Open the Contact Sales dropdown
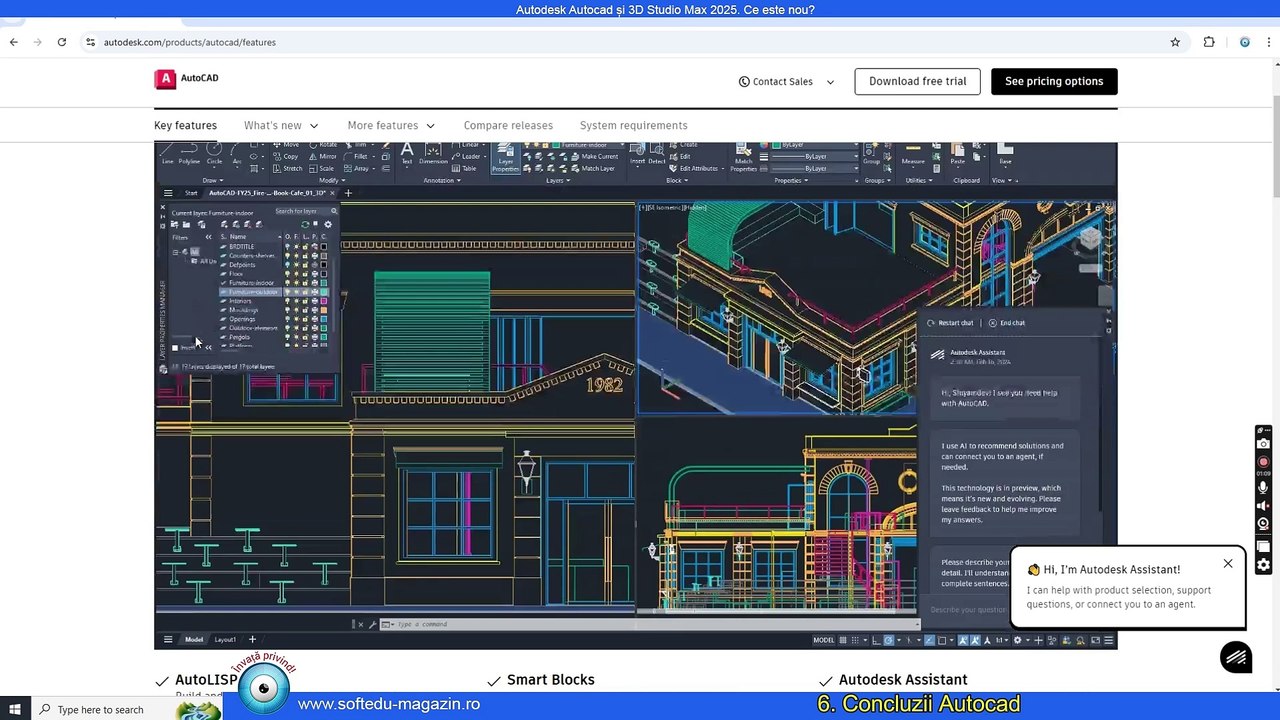Viewport: 1280px width, 720px height. pyautogui.click(x=786, y=82)
